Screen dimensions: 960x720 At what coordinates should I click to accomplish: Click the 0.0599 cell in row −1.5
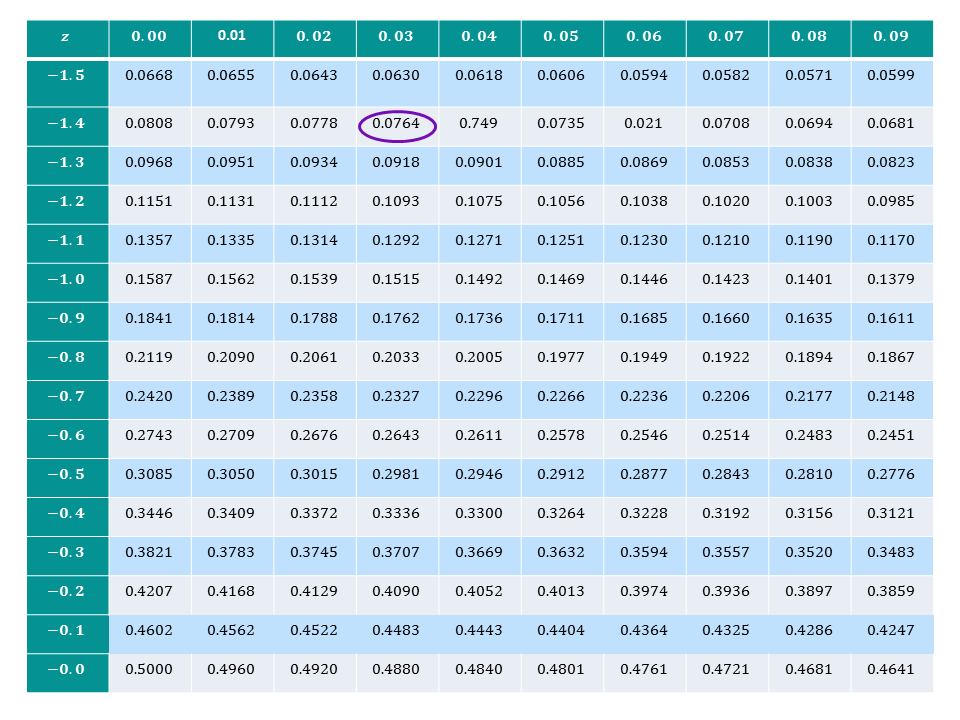[x=891, y=75]
